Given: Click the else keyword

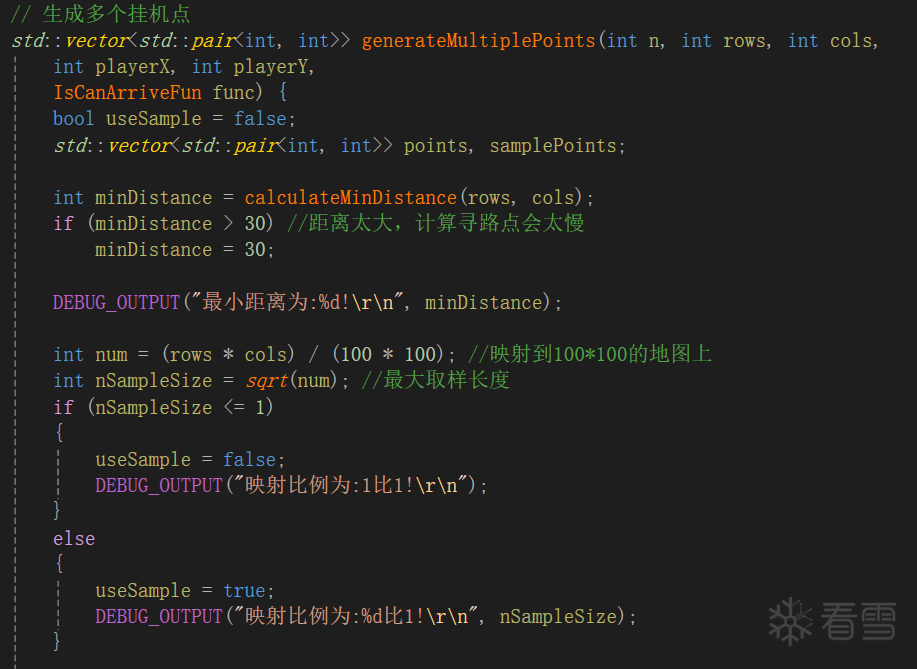Looking at the screenshot, I should coord(74,538).
